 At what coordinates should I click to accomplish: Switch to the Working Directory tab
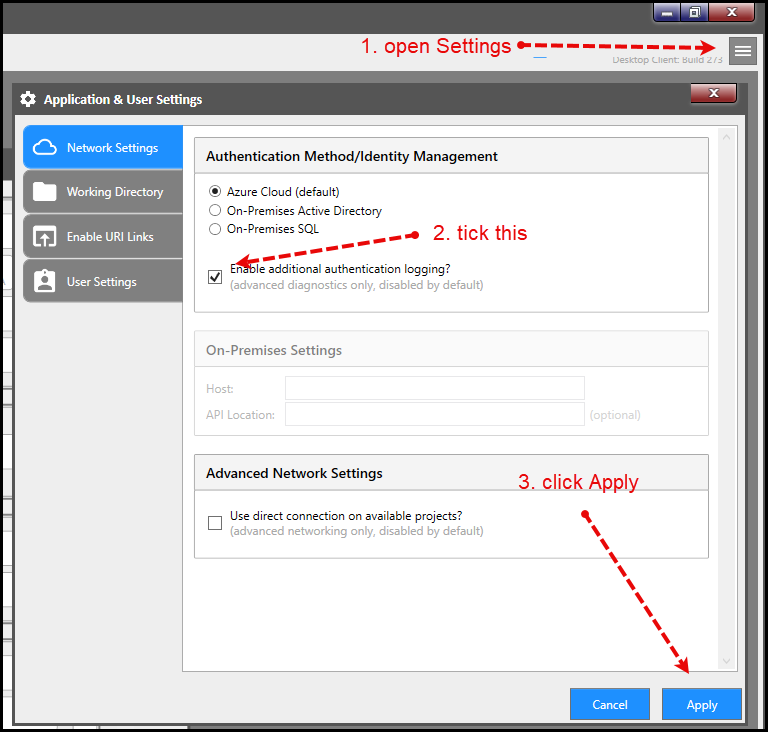(x=103, y=192)
